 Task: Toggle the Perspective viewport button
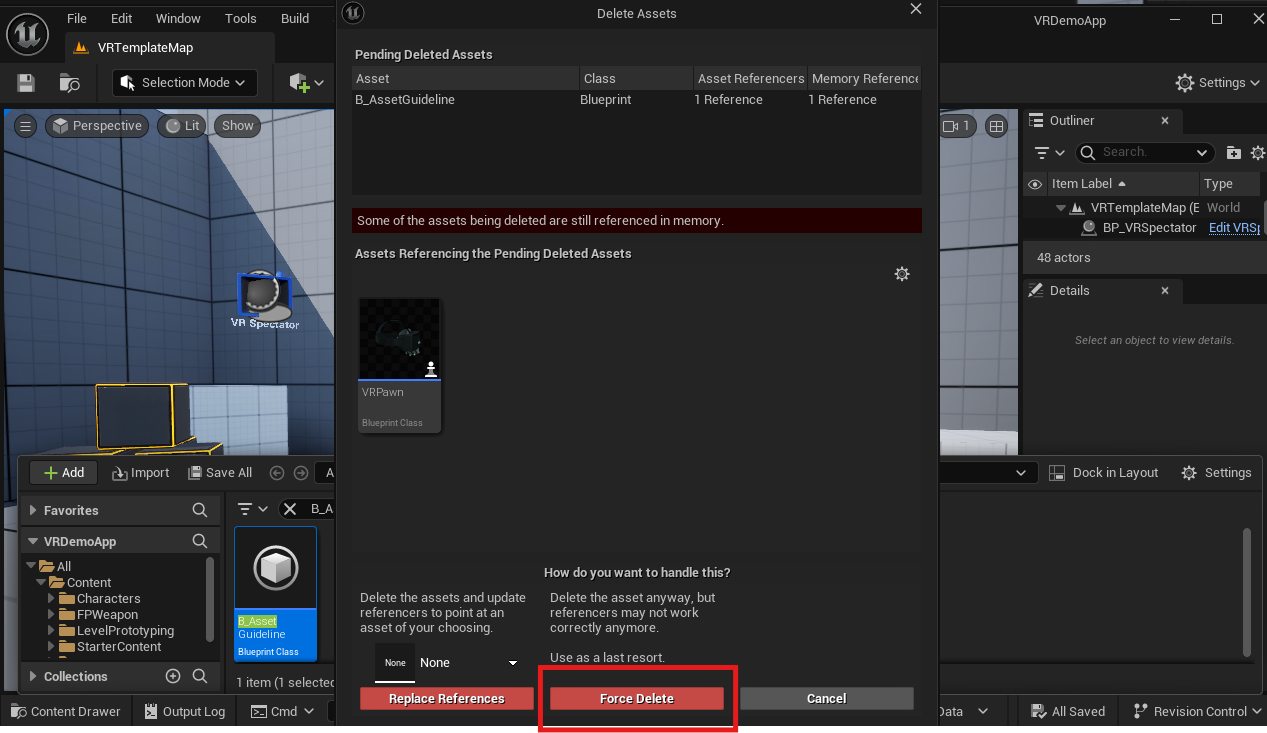(x=97, y=126)
